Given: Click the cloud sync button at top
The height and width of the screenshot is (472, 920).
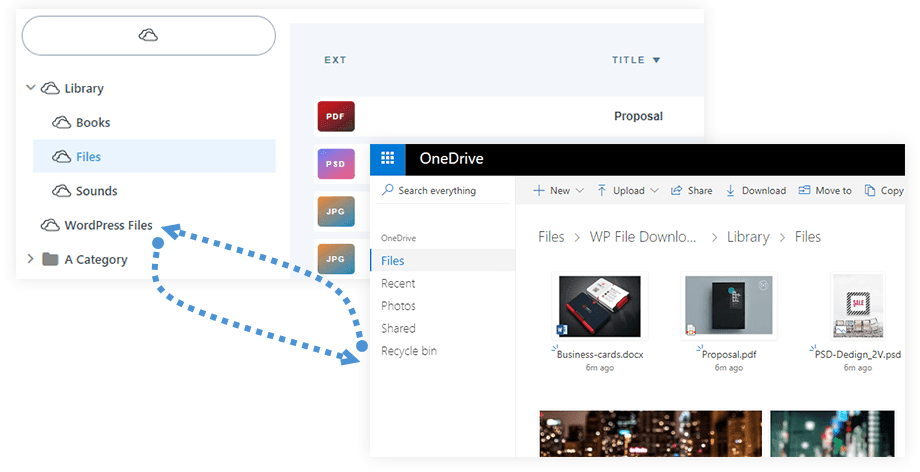Looking at the screenshot, I should 148,36.
